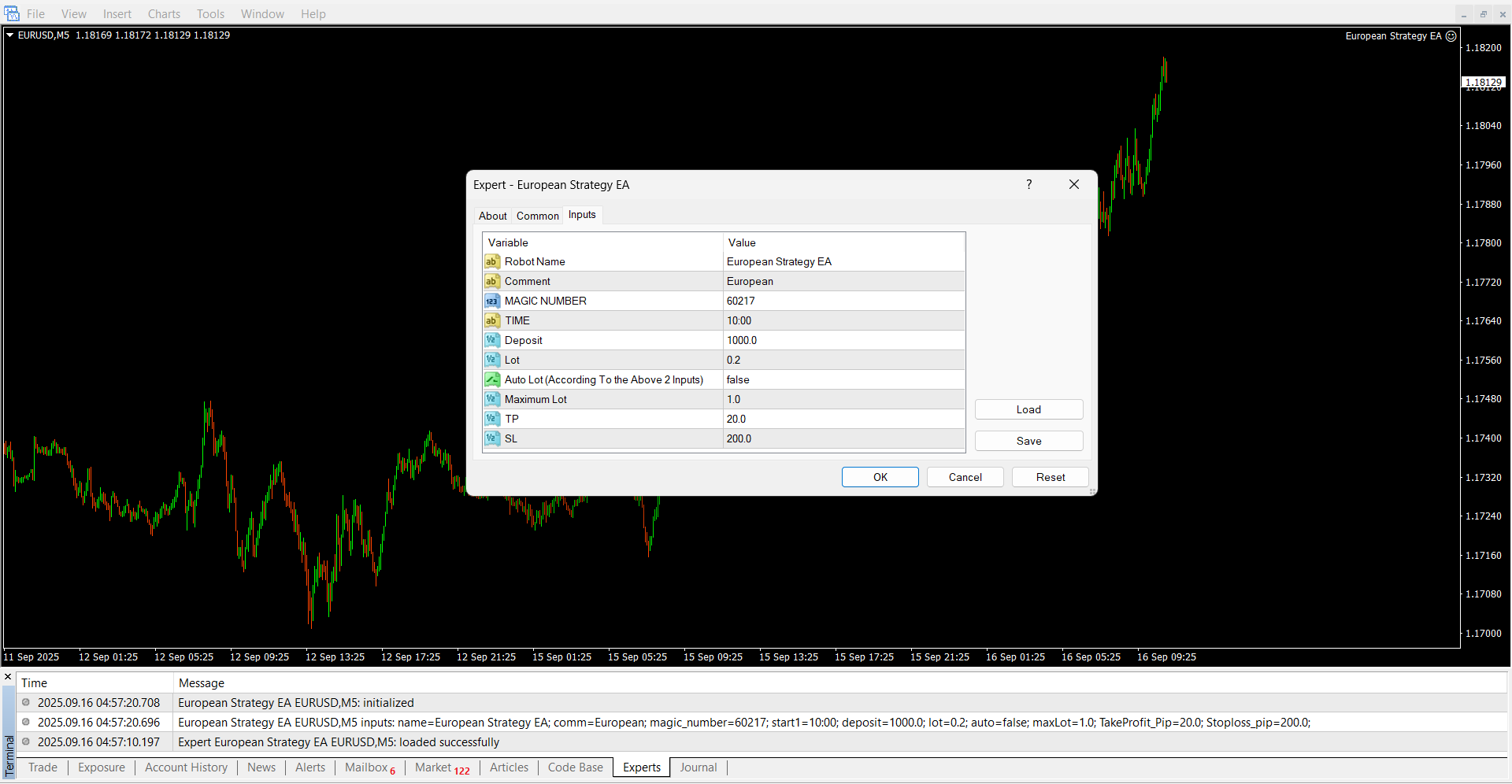Select the TP value 20.0 cell
The height and width of the screenshot is (784, 1512).
pyautogui.click(x=843, y=419)
